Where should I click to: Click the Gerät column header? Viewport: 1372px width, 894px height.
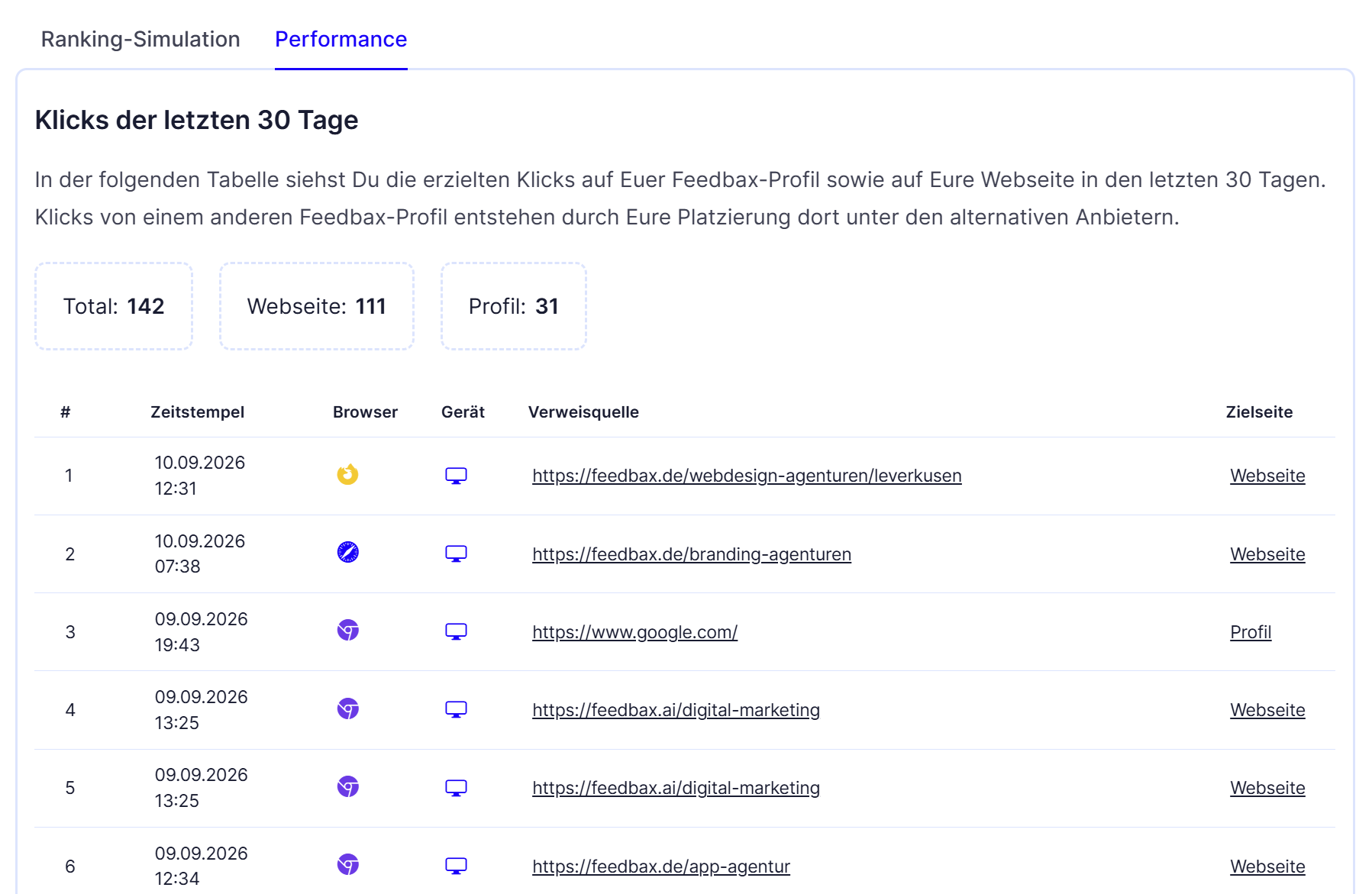coord(463,412)
